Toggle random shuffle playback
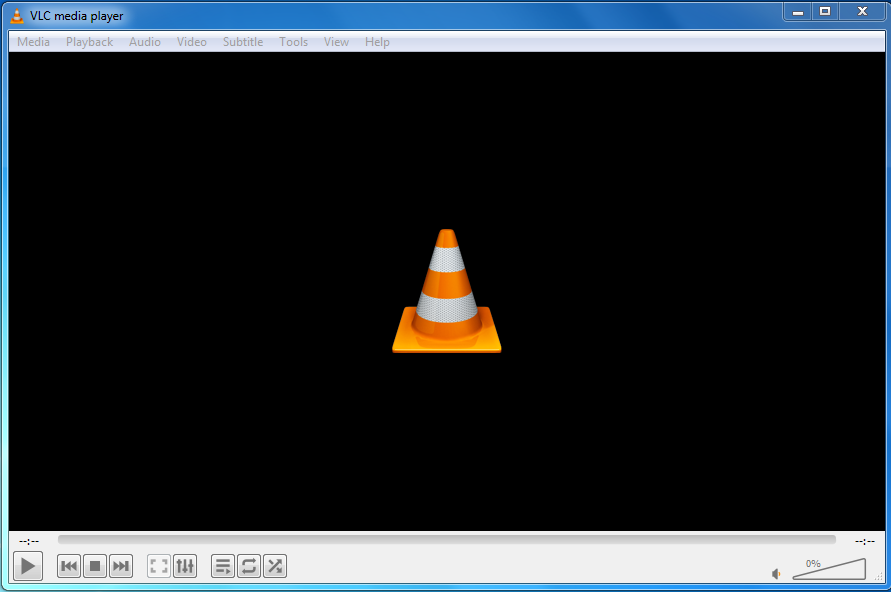Image resolution: width=891 pixels, height=592 pixels. click(x=275, y=567)
